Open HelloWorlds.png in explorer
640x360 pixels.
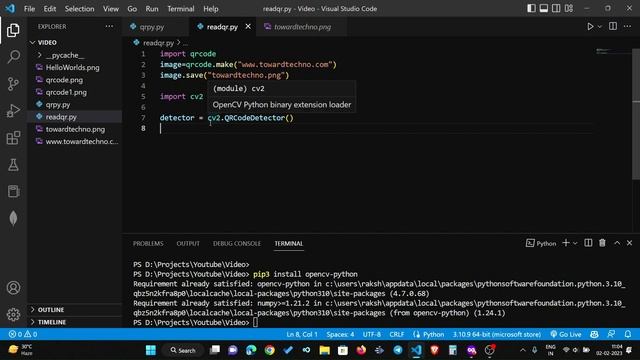click(74, 67)
